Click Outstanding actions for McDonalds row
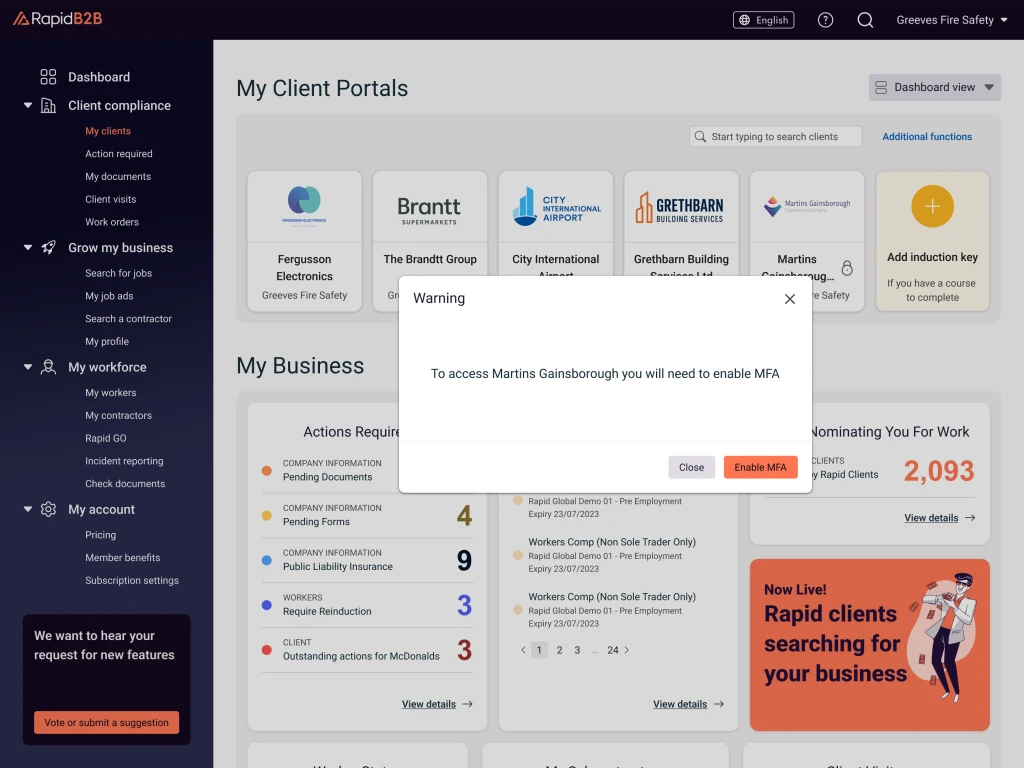 point(367,650)
